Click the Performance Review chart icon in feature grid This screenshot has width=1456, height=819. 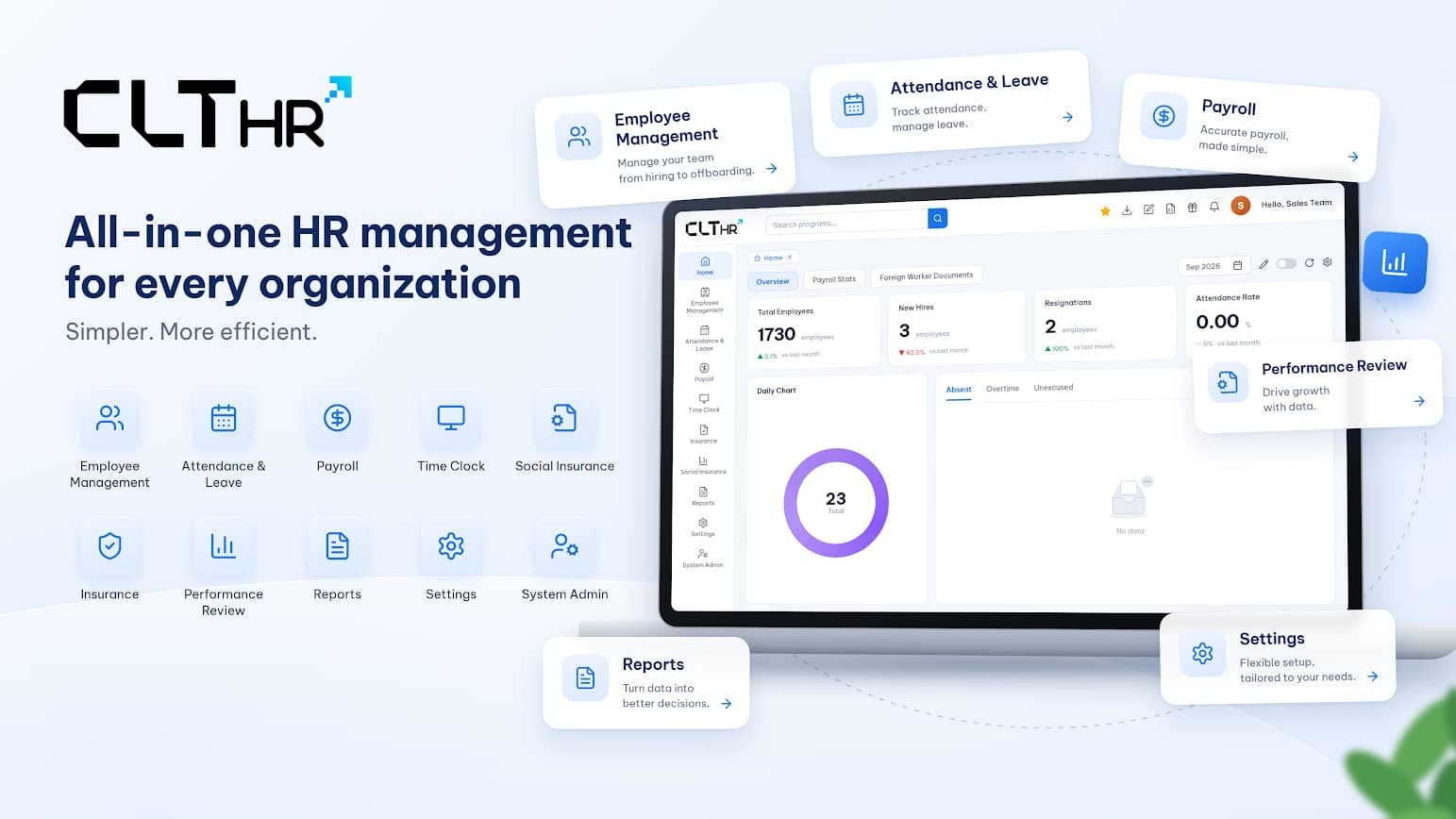point(224,545)
